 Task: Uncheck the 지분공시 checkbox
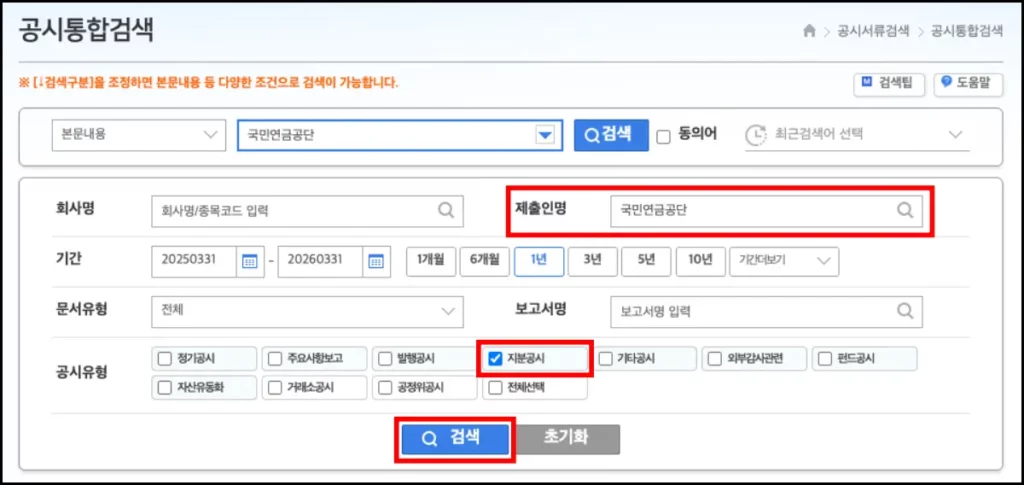(495, 358)
